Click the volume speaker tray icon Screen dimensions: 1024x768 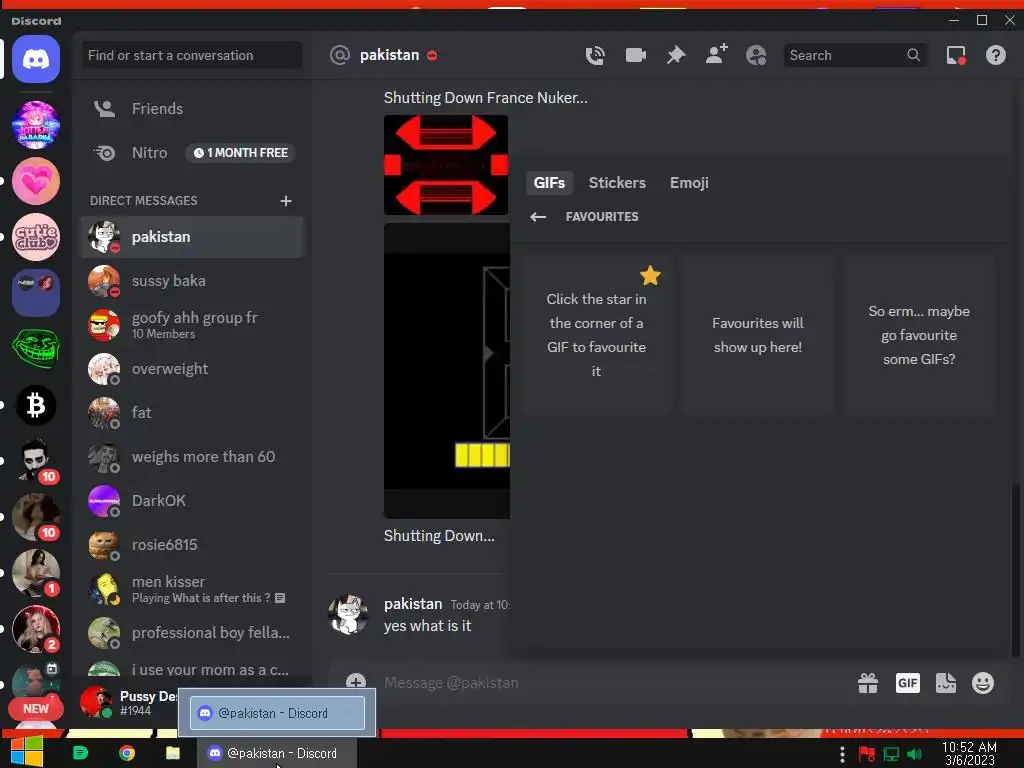pyautogui.click(x=914, y=754)
